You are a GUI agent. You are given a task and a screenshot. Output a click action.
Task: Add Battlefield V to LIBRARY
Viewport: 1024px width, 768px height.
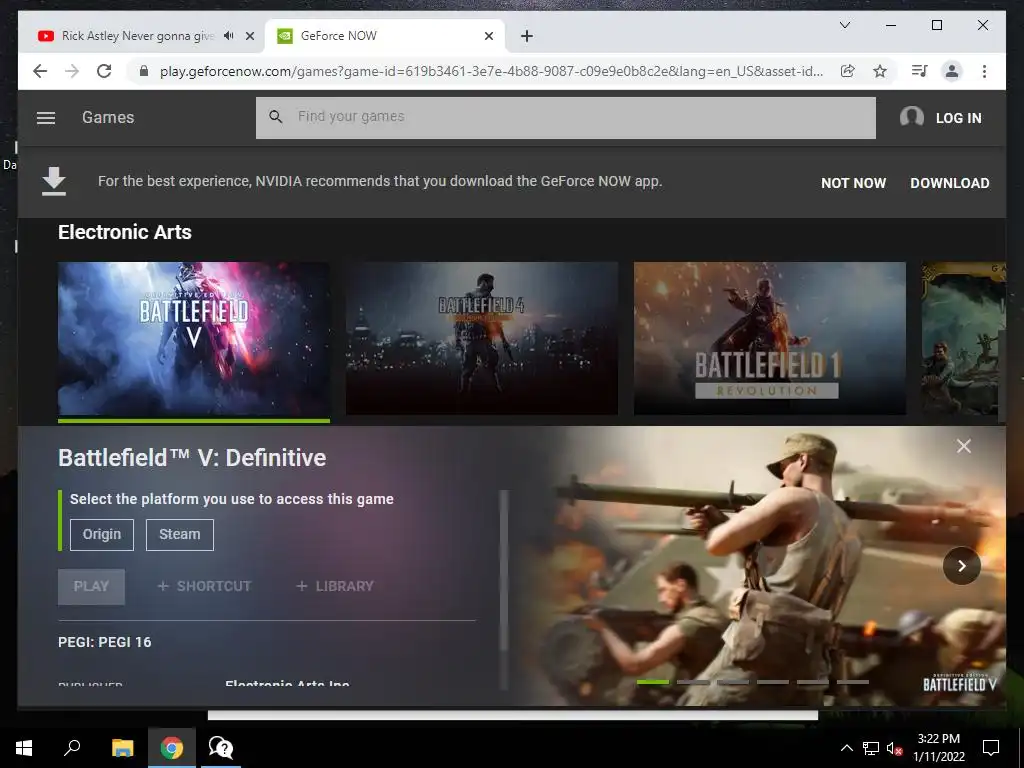click(x=335, y=586)
